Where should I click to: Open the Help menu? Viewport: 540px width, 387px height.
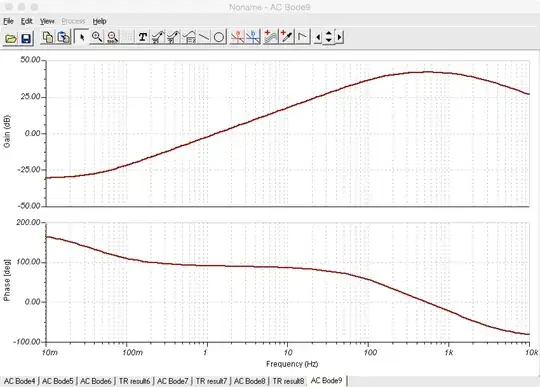pyautogui.click(x=100, y=21)
